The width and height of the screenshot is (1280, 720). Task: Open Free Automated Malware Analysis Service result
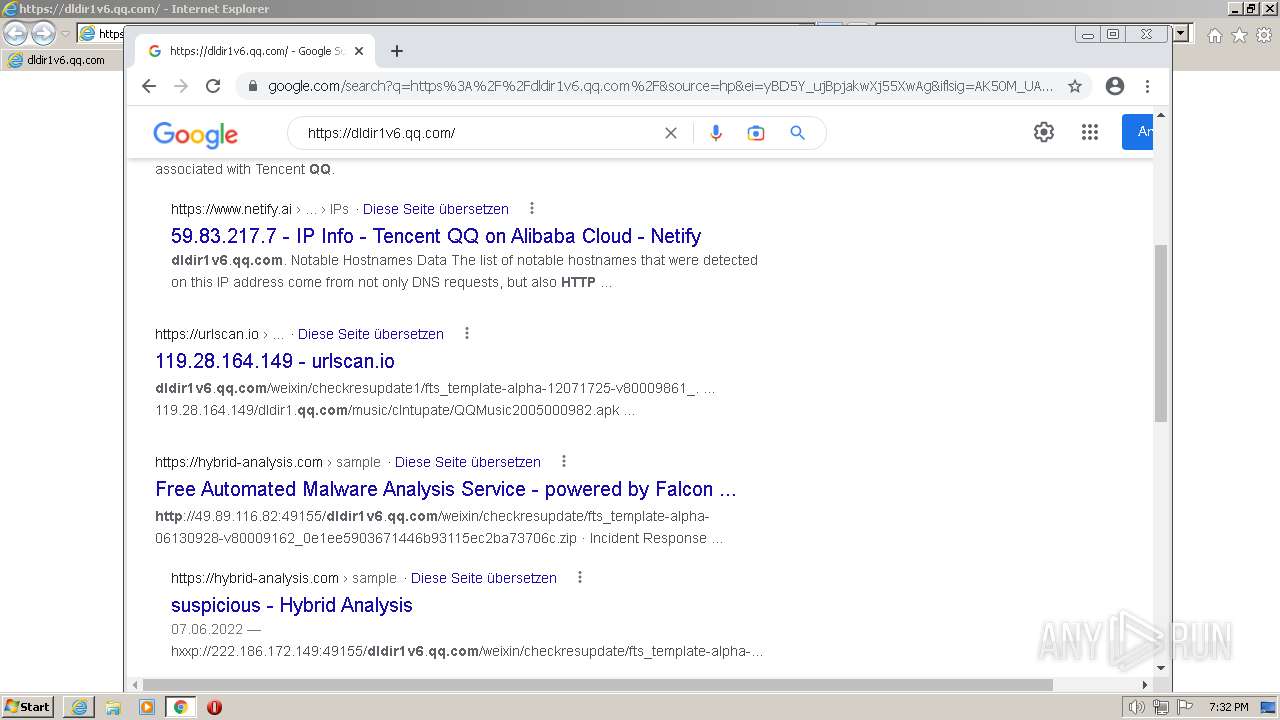446,489
